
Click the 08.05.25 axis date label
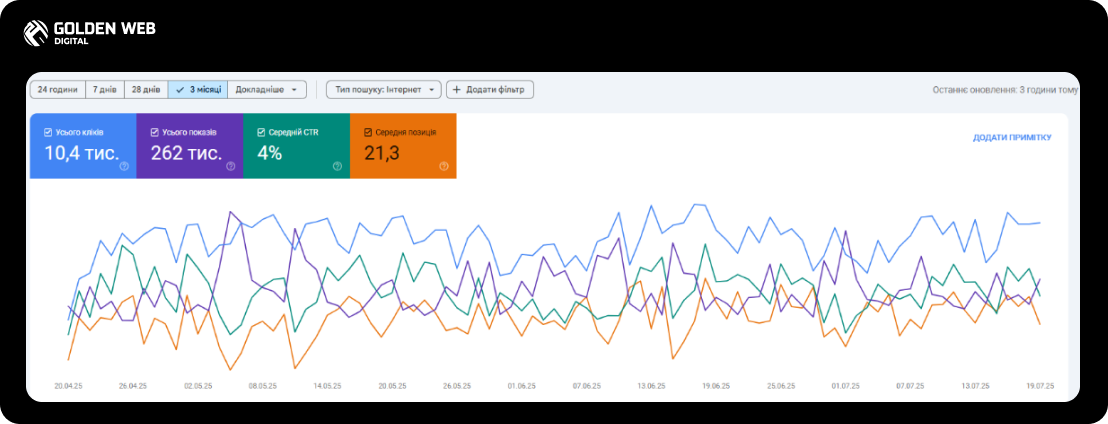point(263,386)
